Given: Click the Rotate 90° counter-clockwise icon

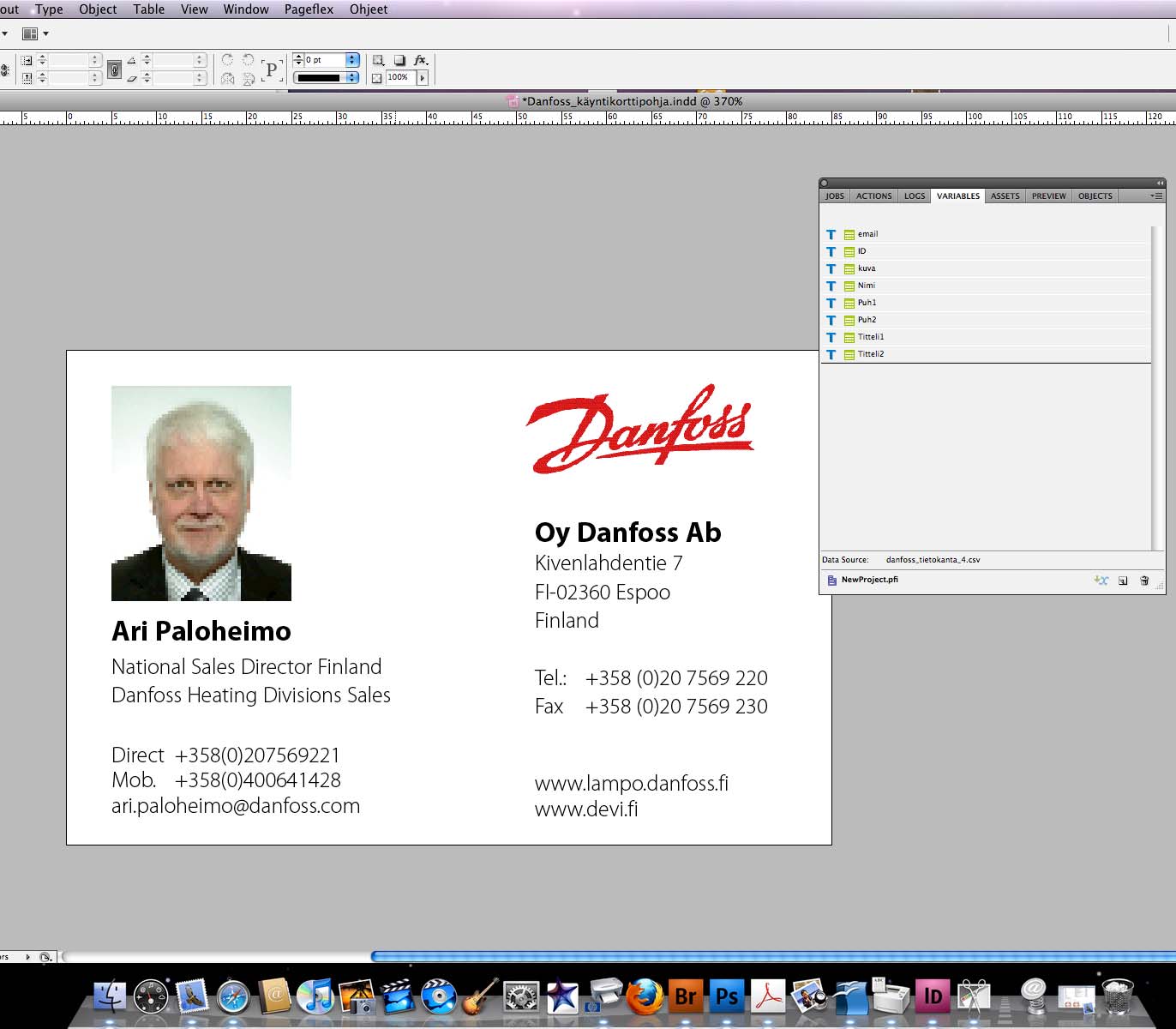Looking at the screenshot, I should coord(249,60).
